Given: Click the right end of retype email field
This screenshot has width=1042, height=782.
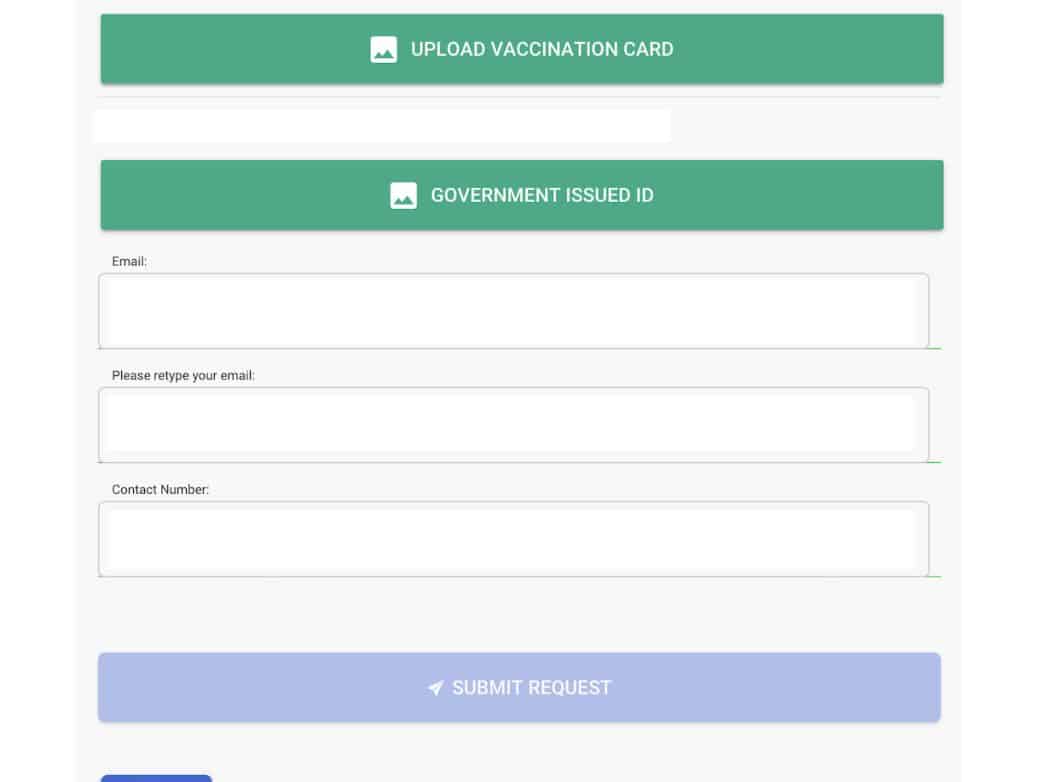Looking at the screenshot, I should [900, 425].
